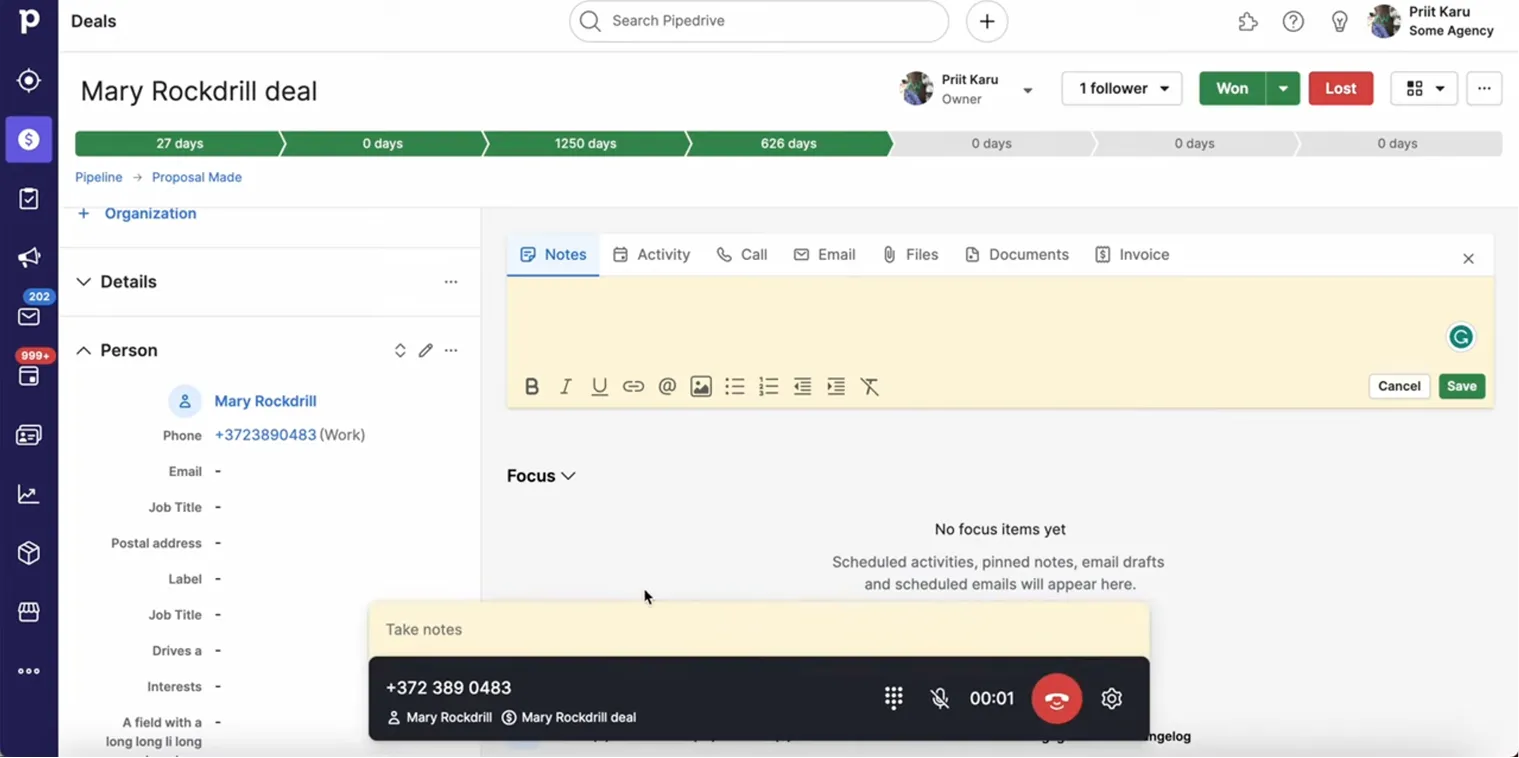Expand the Details section

[84, 282]
